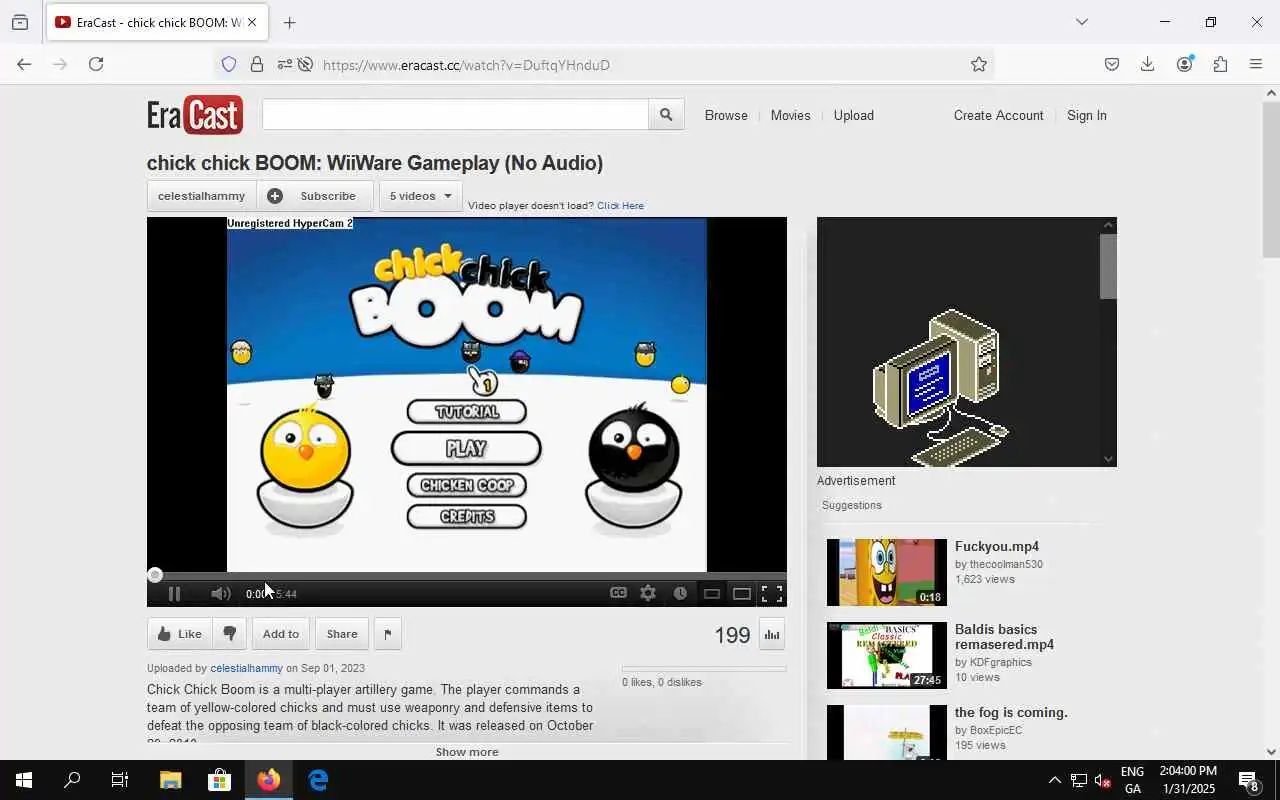Open the Windows notification center
The width and height of the screenshot is (1280, 800).
pyautogui.click(x=1249, y=780)
